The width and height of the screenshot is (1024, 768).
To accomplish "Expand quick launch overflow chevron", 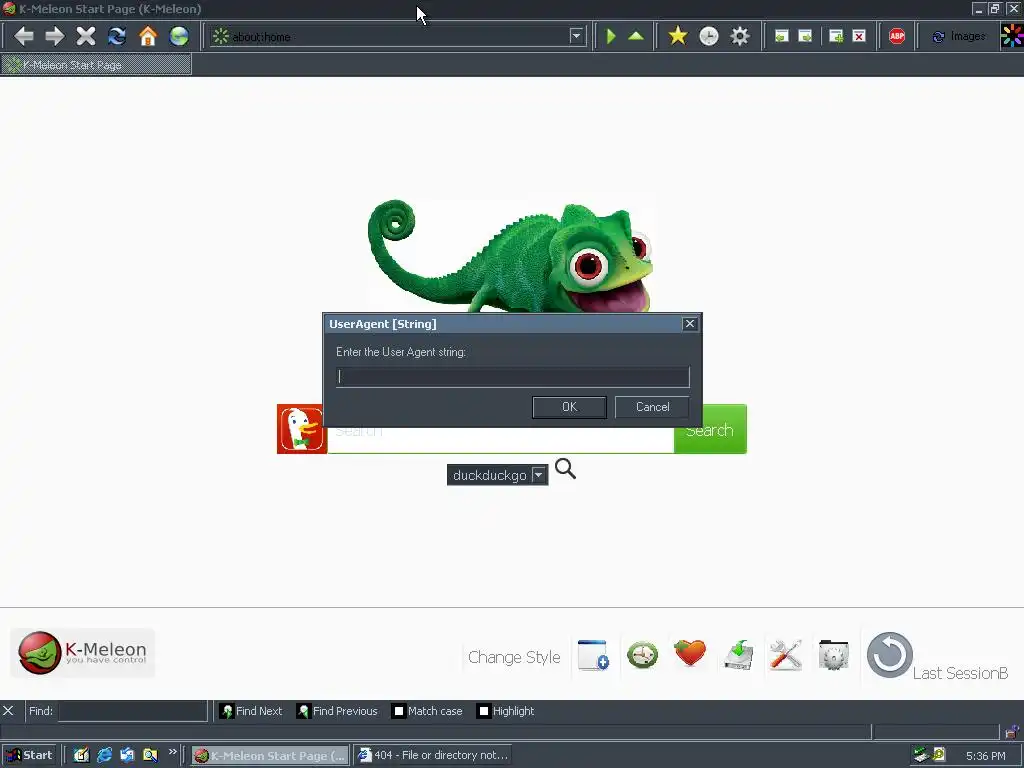I will [x=172, y=752].
